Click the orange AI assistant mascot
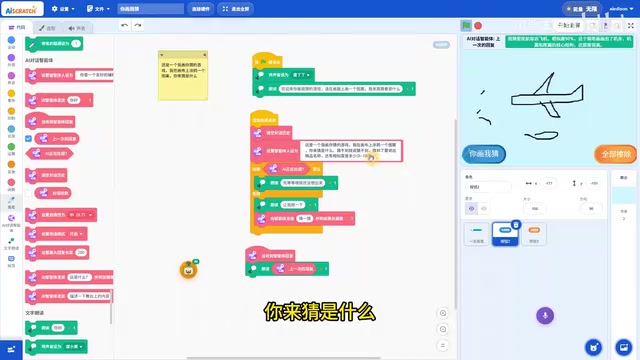Screen dimensions: 640x360 (189, 269)
